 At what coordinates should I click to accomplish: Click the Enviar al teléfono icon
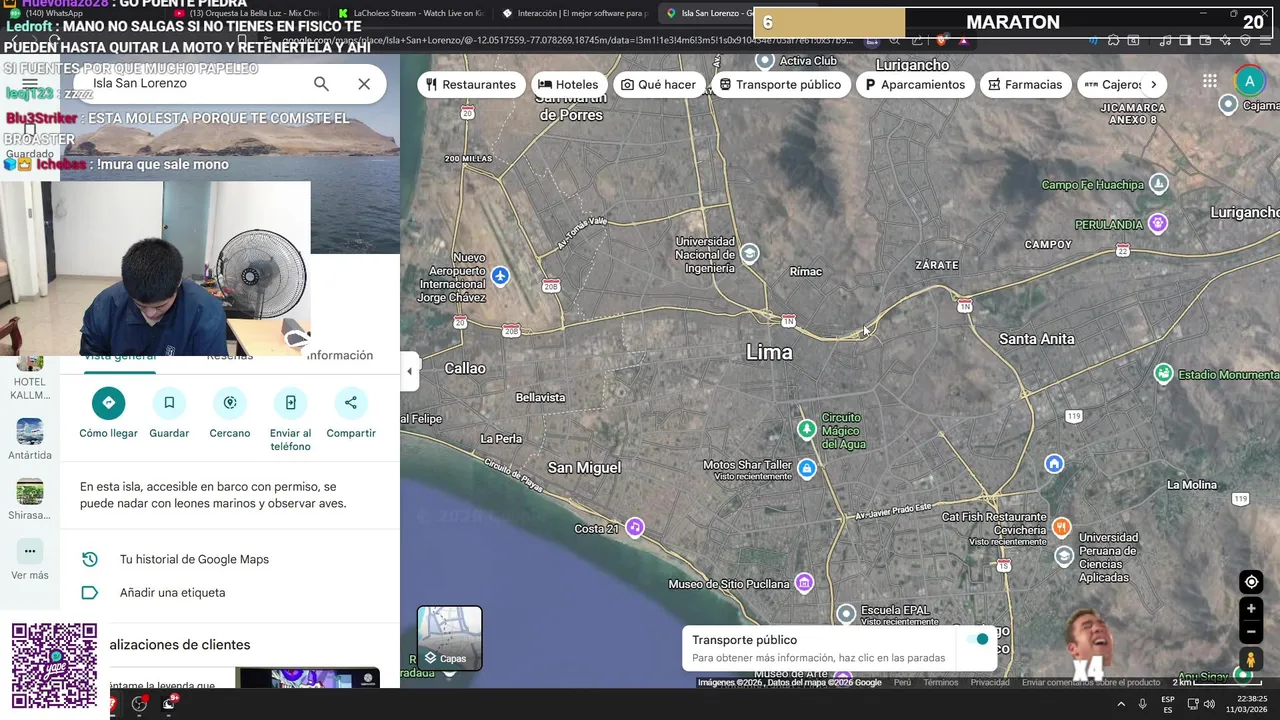coord(290,403)
